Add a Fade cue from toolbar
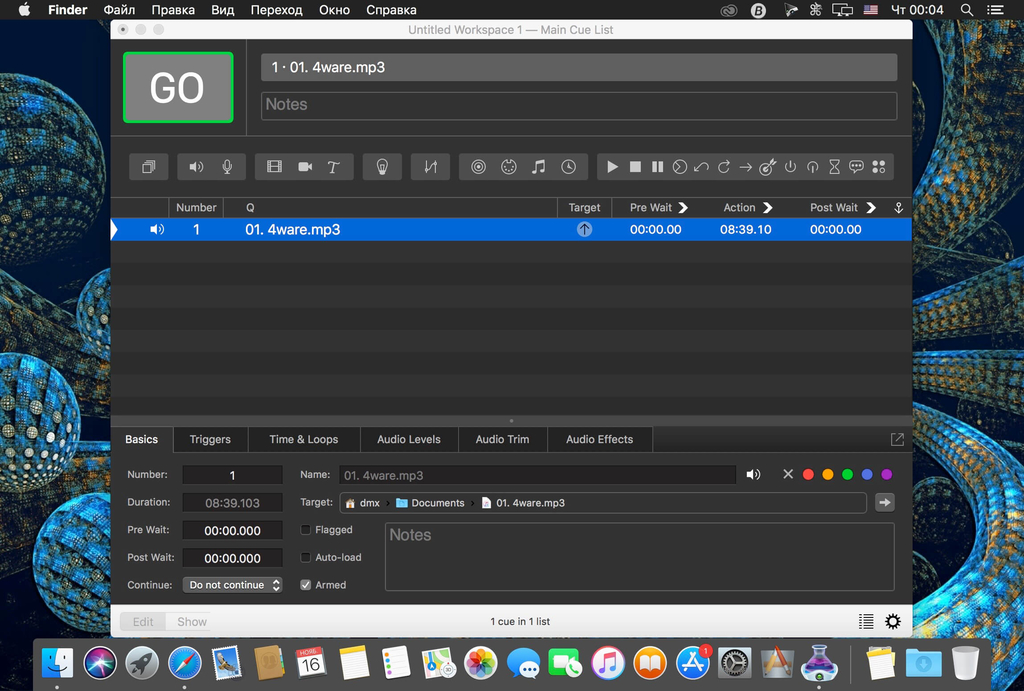The image size is (1024, 691). click(430, 167)
